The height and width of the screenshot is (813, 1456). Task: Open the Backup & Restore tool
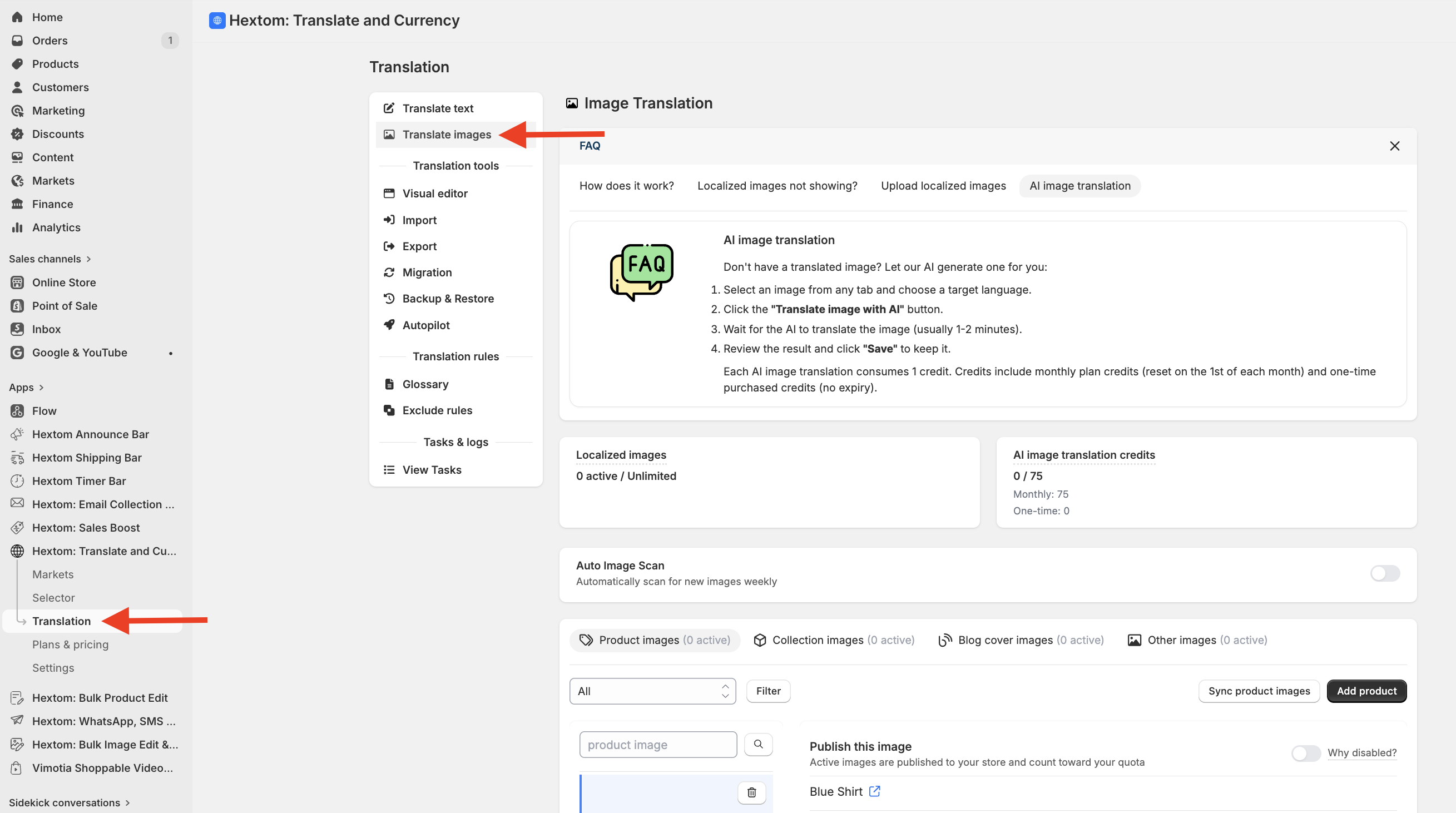(447, 298)
